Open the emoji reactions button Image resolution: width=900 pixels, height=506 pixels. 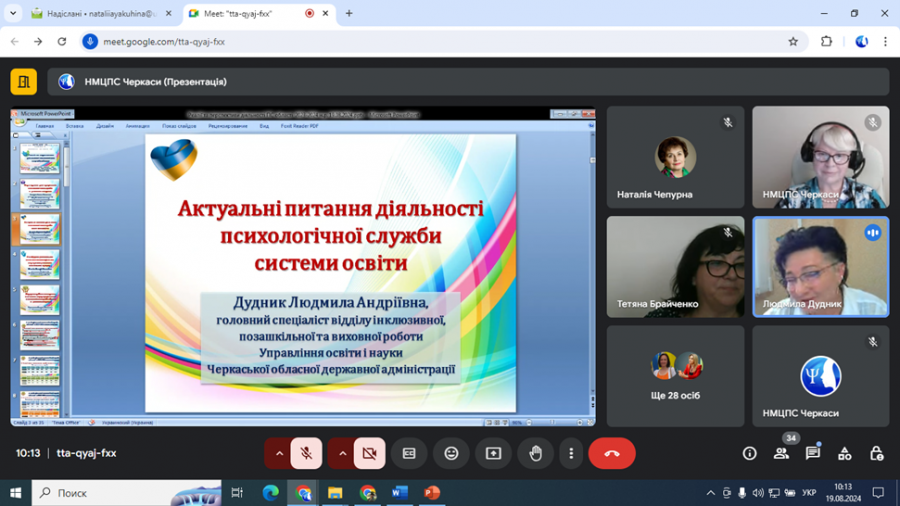click(451, 453)
